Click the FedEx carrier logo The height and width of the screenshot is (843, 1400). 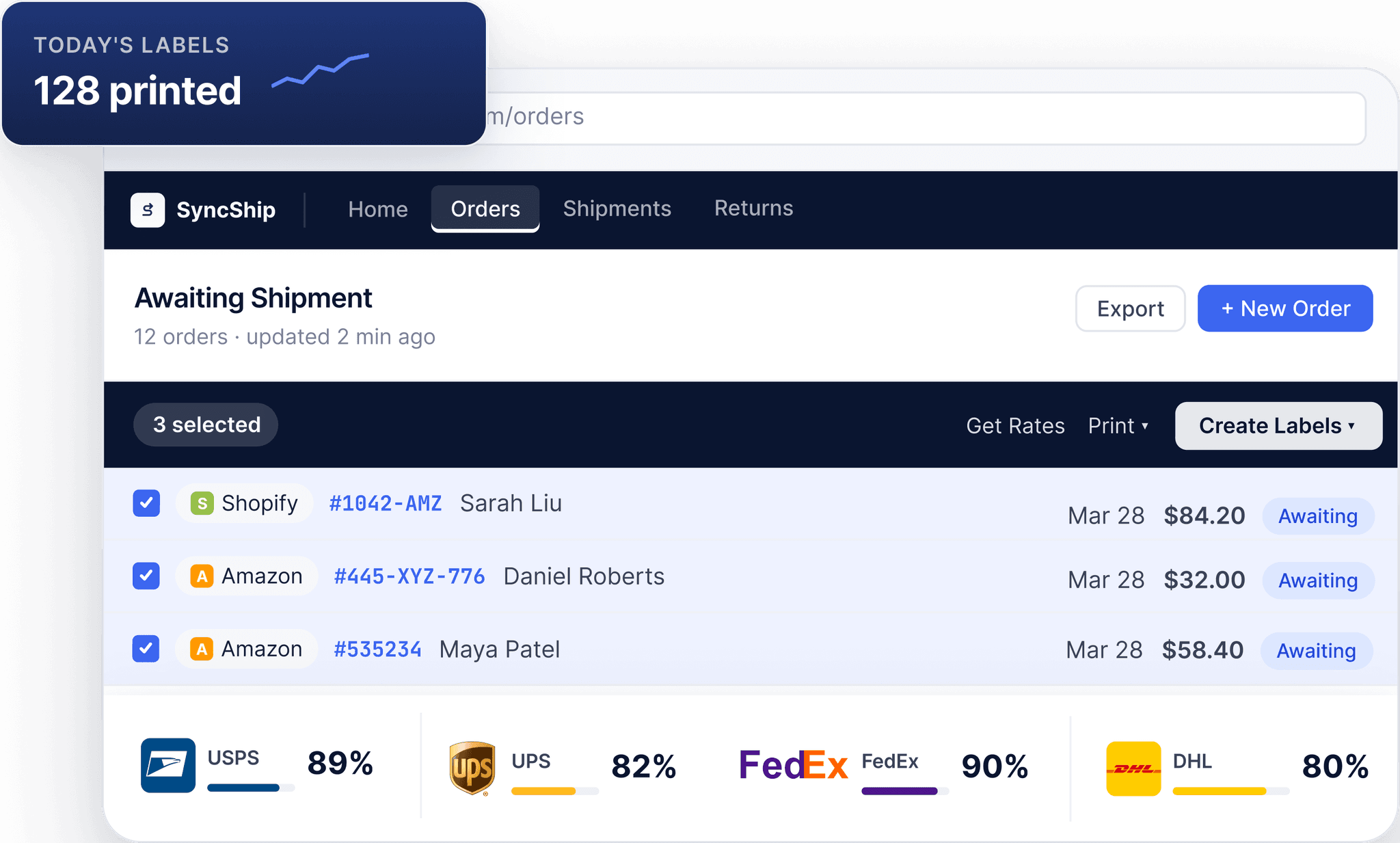coord(793,765)
